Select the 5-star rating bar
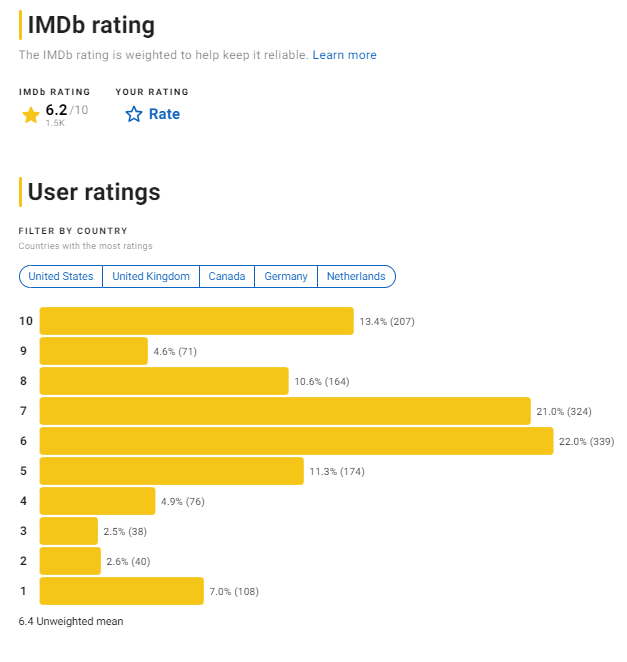 (172, 471)
